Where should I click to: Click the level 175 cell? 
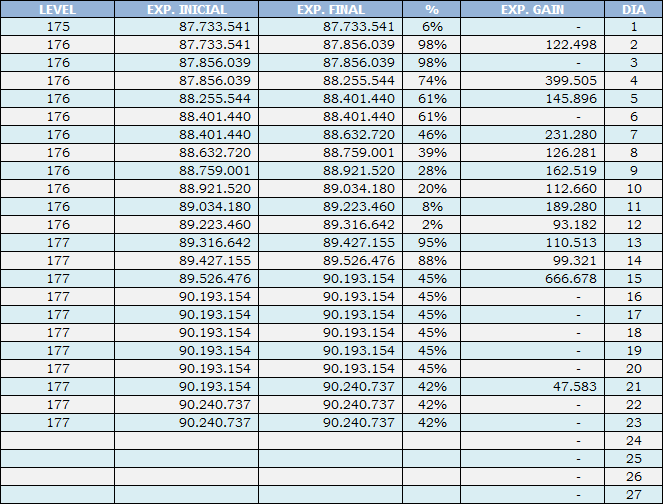click(58, 27)
